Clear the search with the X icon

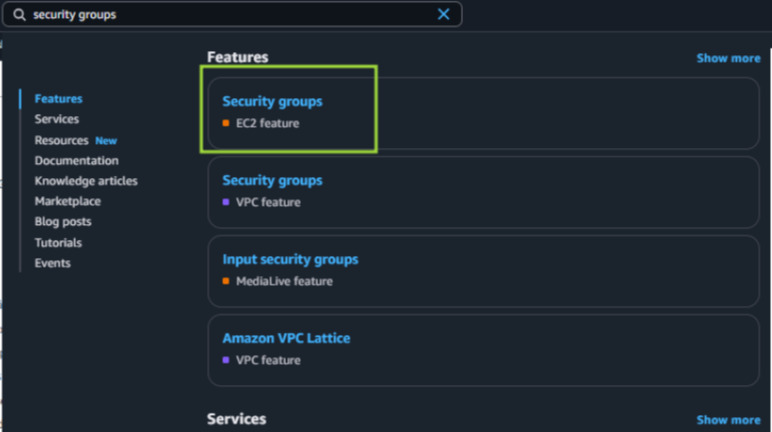pos(443,14)
